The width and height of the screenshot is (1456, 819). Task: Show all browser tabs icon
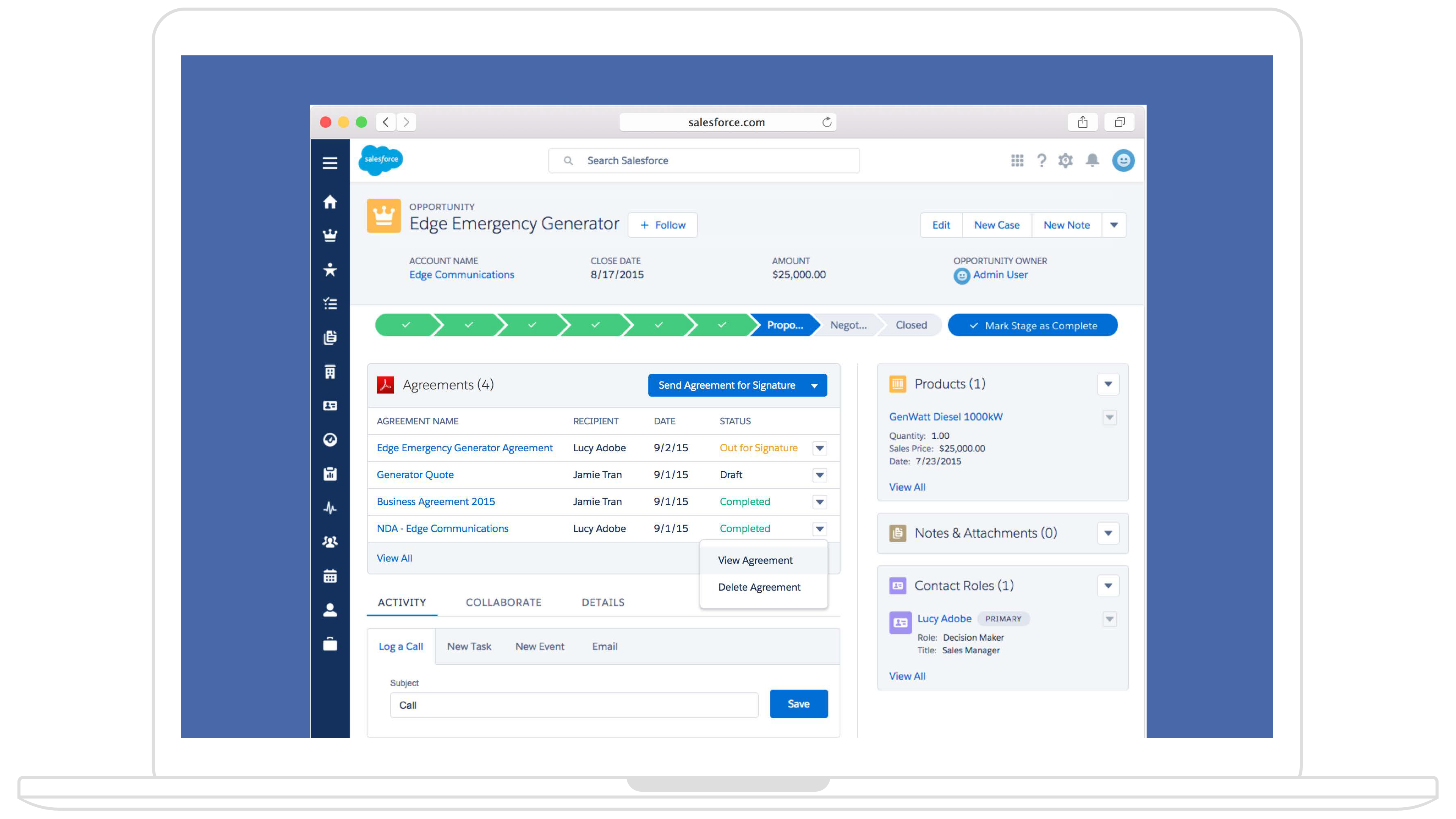click(x=1119, y=122)
